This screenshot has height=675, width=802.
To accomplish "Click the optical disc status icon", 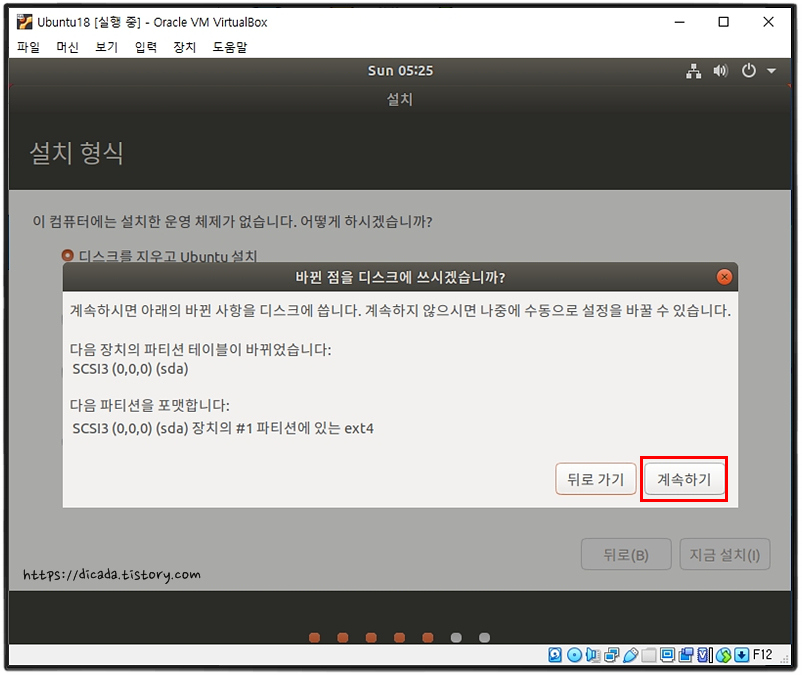I will pyautogui.click(x=574, y=655).
